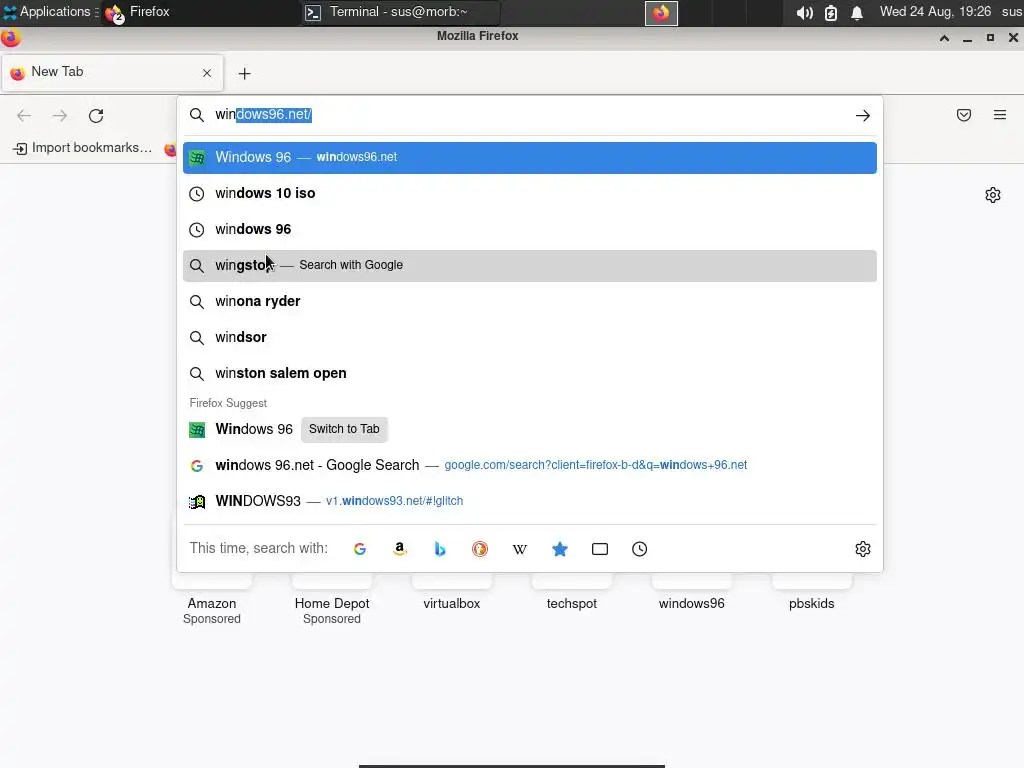Click the magnifier icon in address bar
This screenshot has height=768, width=1024.
197,116
